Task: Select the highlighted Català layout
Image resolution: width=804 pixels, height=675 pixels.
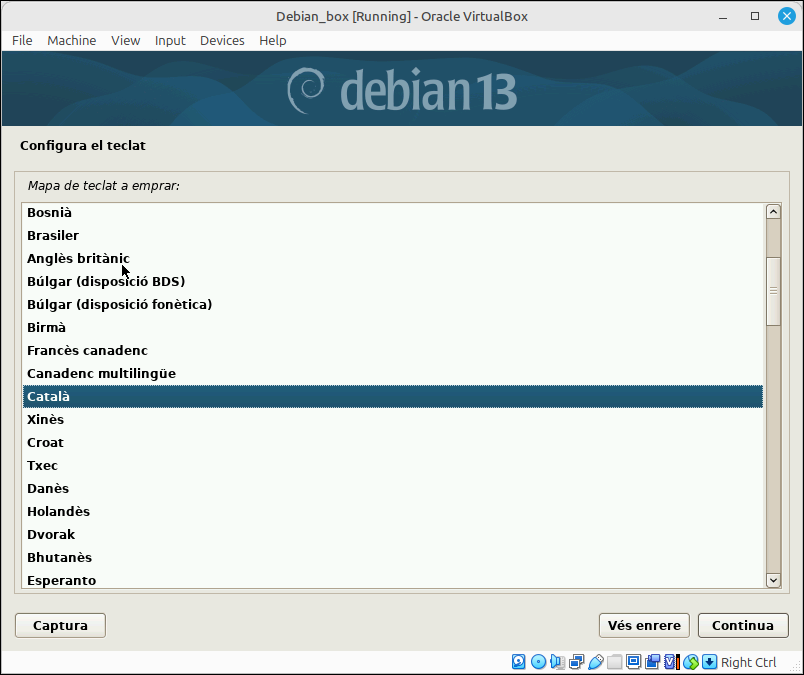Action: pyautogui.click(x=393, y=396)
